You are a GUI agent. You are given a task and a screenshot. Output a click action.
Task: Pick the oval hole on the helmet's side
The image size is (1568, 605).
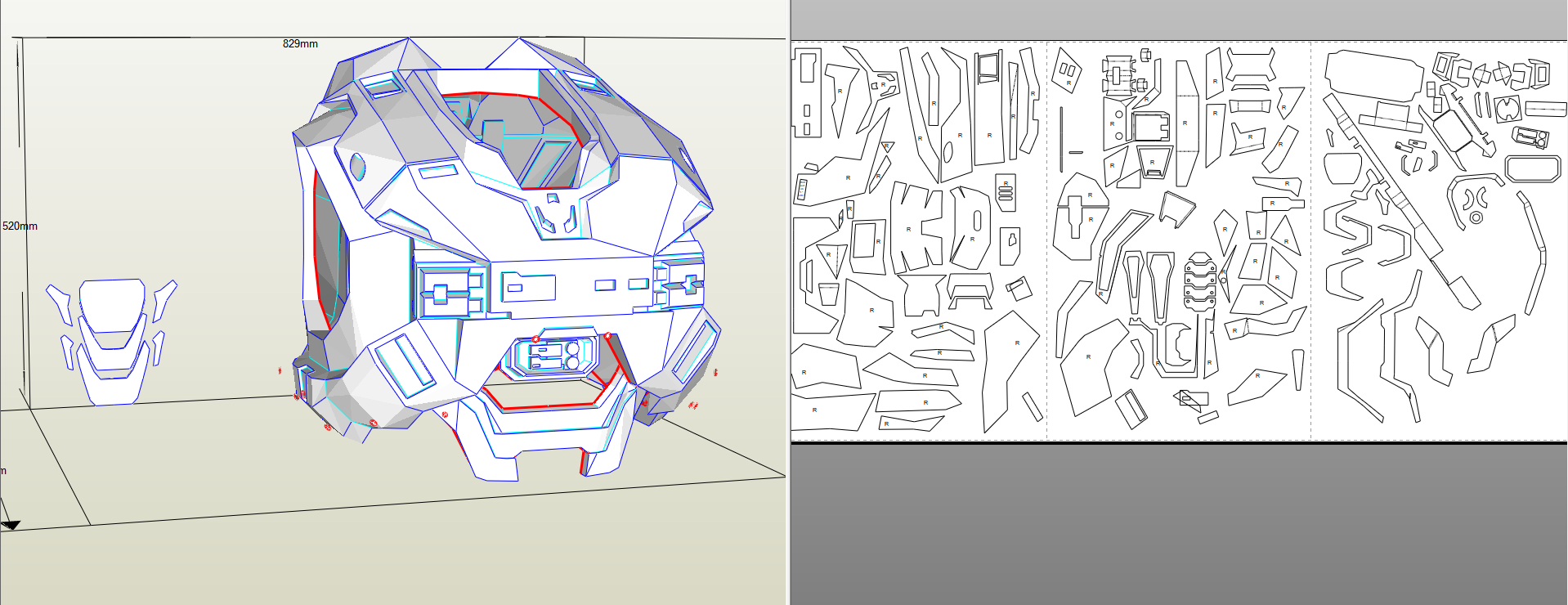pyautogui.click(x=357, y=166)
